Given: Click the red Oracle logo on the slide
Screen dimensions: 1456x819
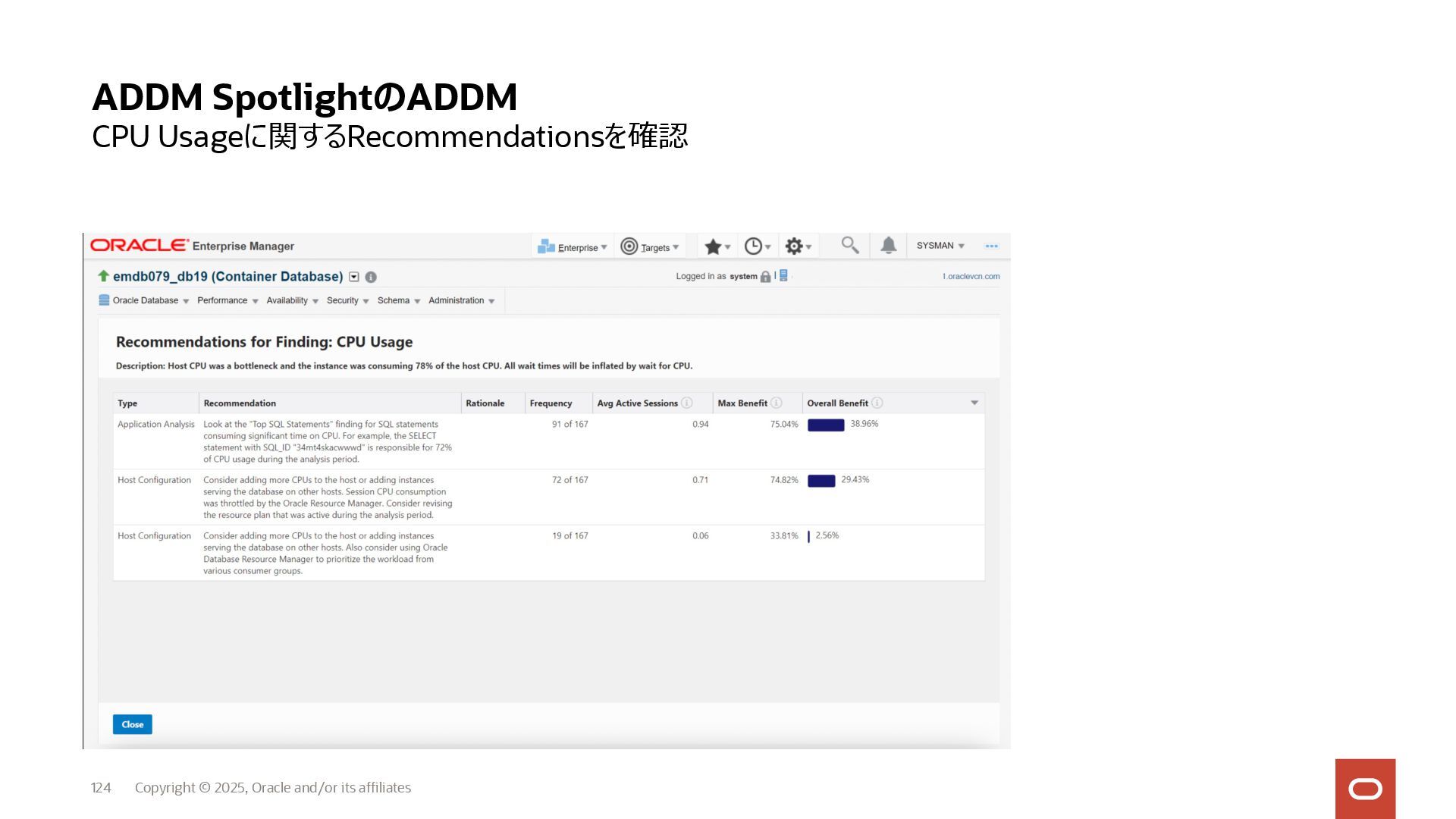Looking at the screenshot, I should point(1365,789).
